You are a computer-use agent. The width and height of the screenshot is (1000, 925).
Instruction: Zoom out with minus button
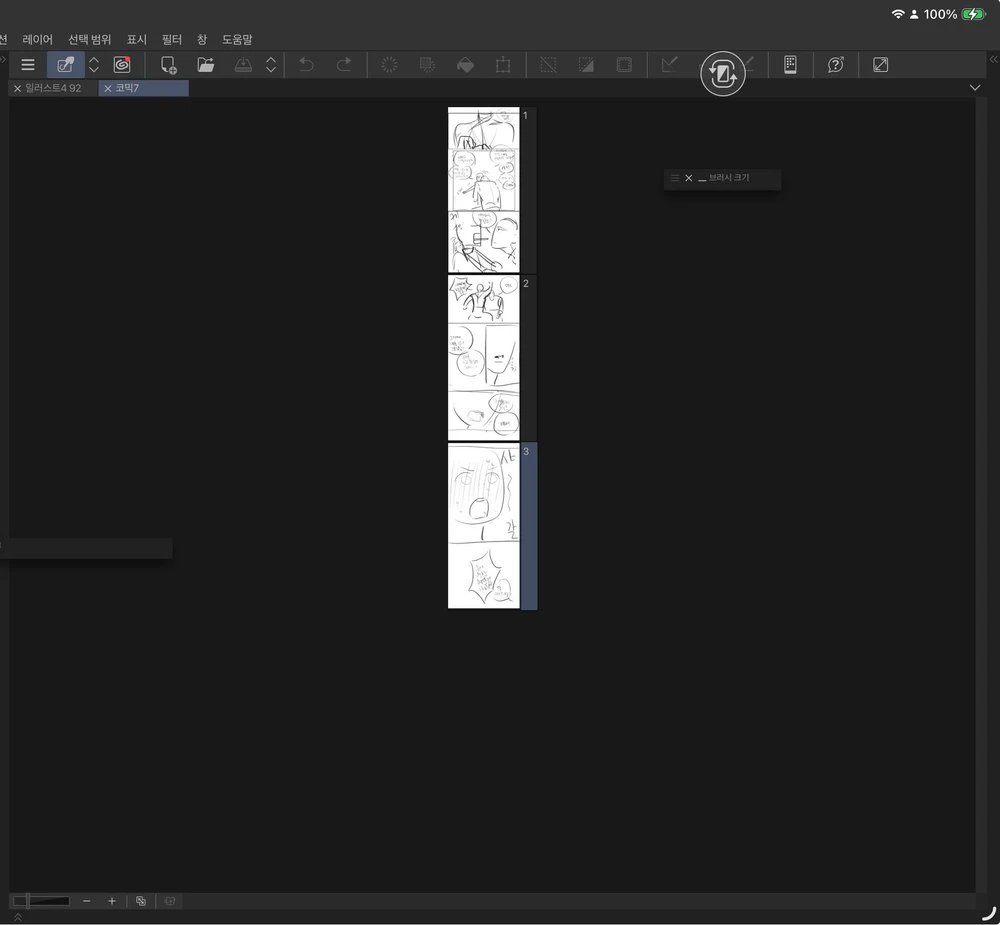[87, 901]
